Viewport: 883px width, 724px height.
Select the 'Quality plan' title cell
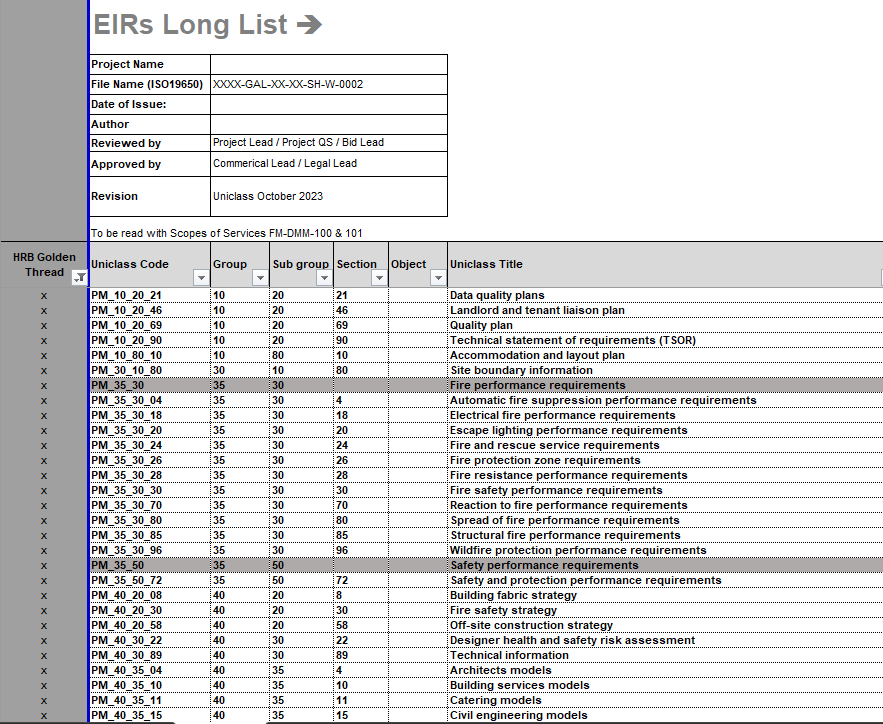coord(665,325)
